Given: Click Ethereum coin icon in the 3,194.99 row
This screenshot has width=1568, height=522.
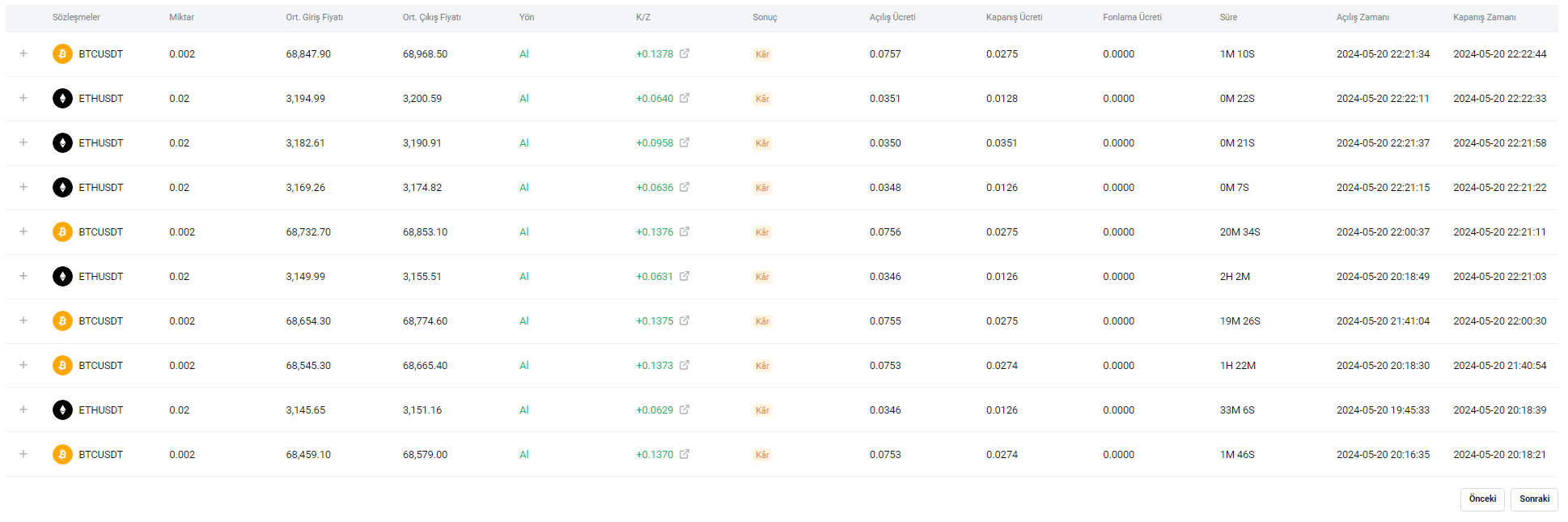Looking at the screenshot, I should [62, 99].
